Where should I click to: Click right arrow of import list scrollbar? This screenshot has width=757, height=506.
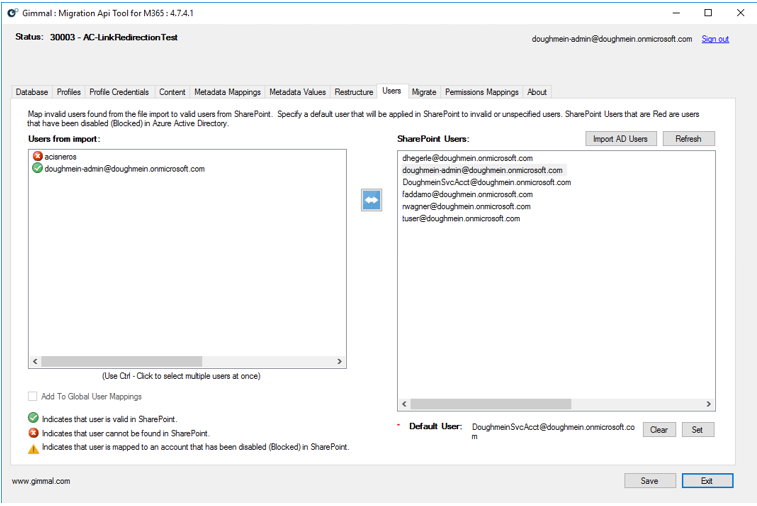pos(339,362)
